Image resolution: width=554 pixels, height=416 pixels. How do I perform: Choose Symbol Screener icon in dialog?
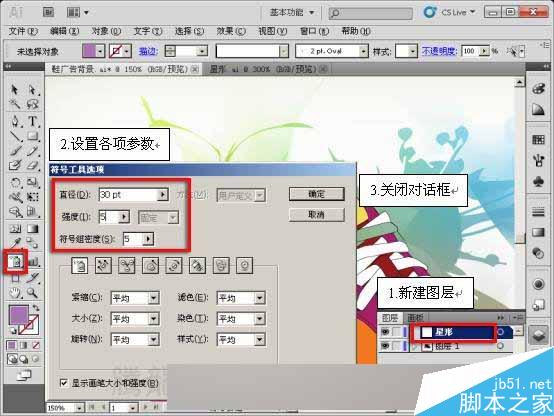pos(221,265)
